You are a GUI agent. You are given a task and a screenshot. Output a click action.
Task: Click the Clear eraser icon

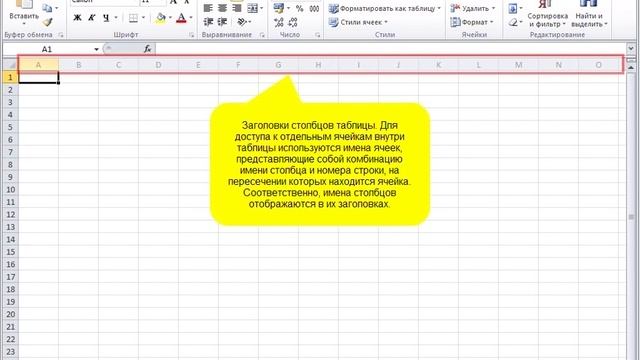(x=513, y=22)
